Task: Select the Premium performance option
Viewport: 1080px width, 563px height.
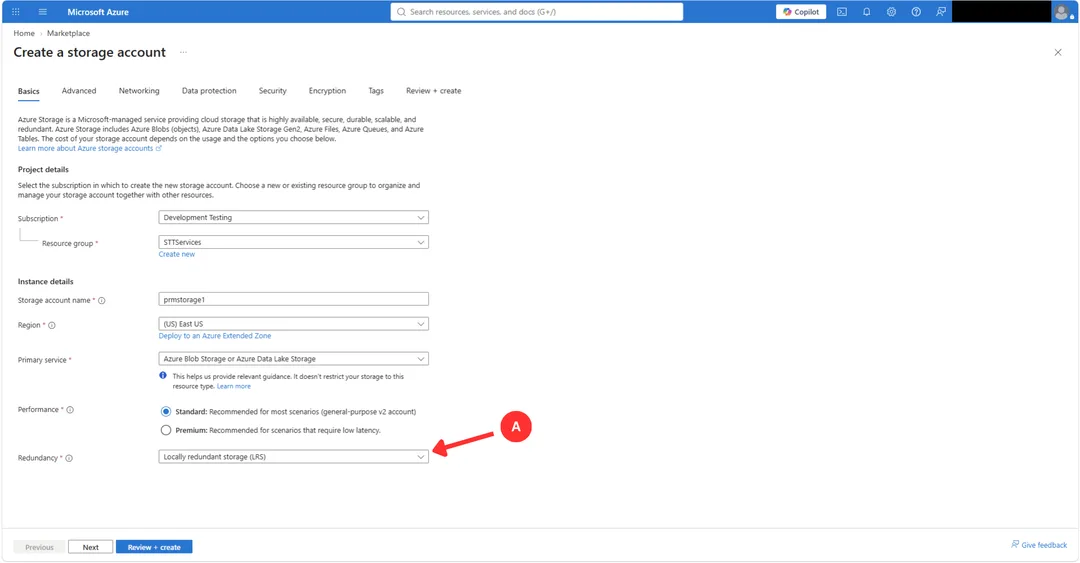Action: [166, 430]
